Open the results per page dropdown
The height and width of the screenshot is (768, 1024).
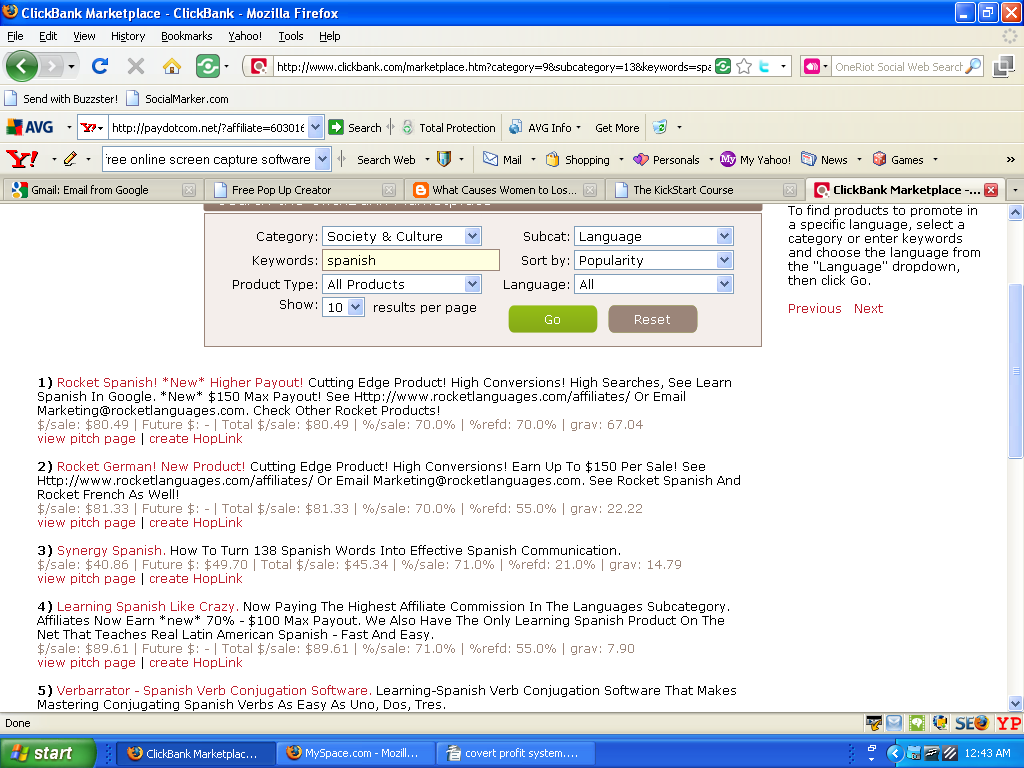343,308
